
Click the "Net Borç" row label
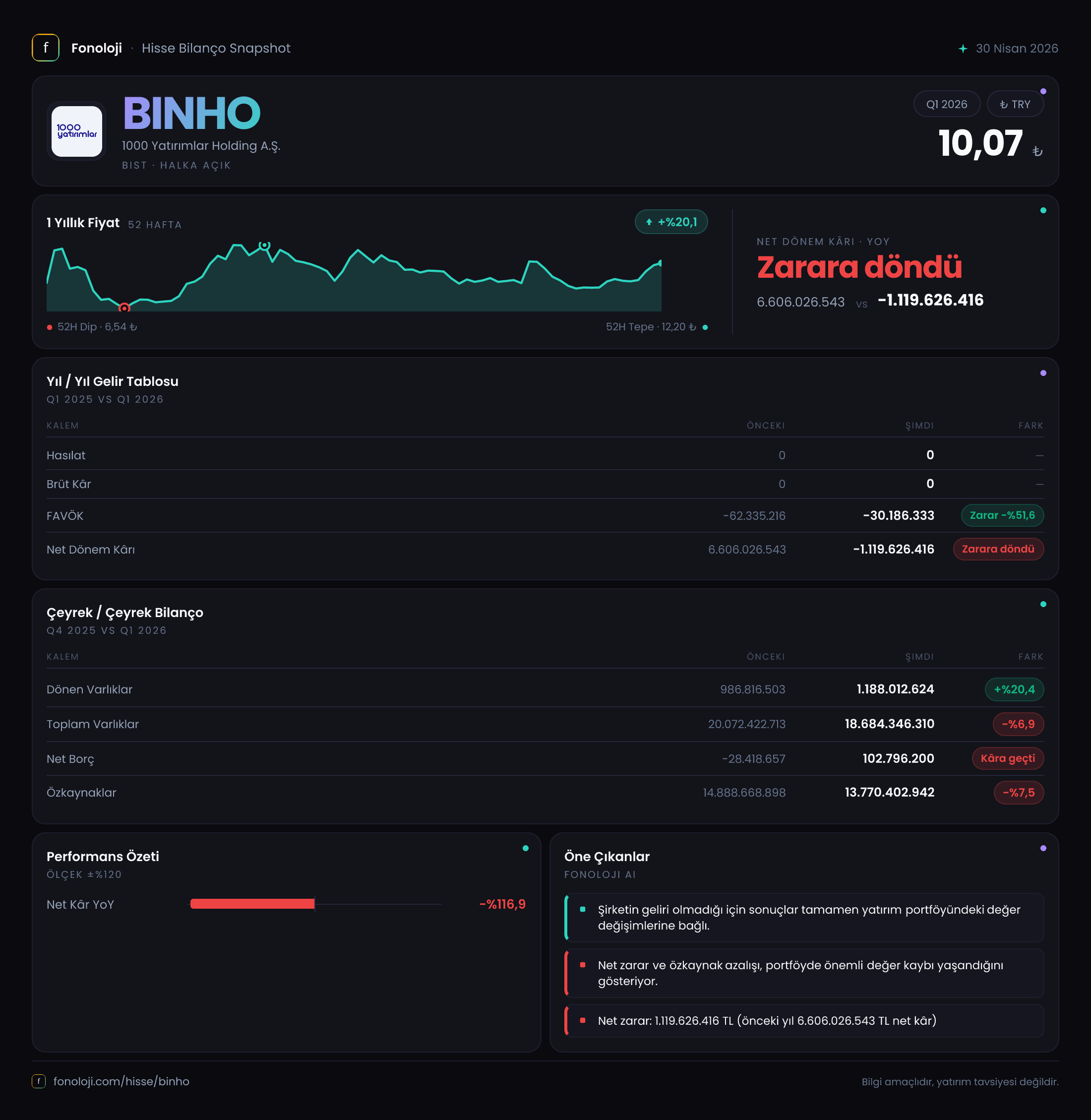click(x=70, y=759)
